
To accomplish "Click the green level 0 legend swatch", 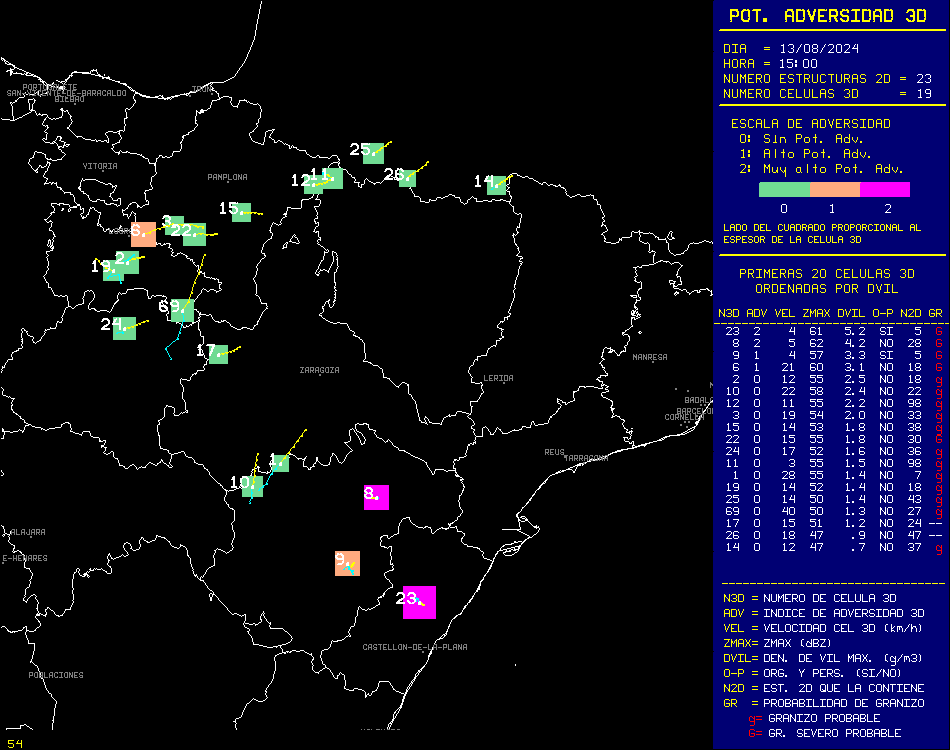I will coord(784,189).
